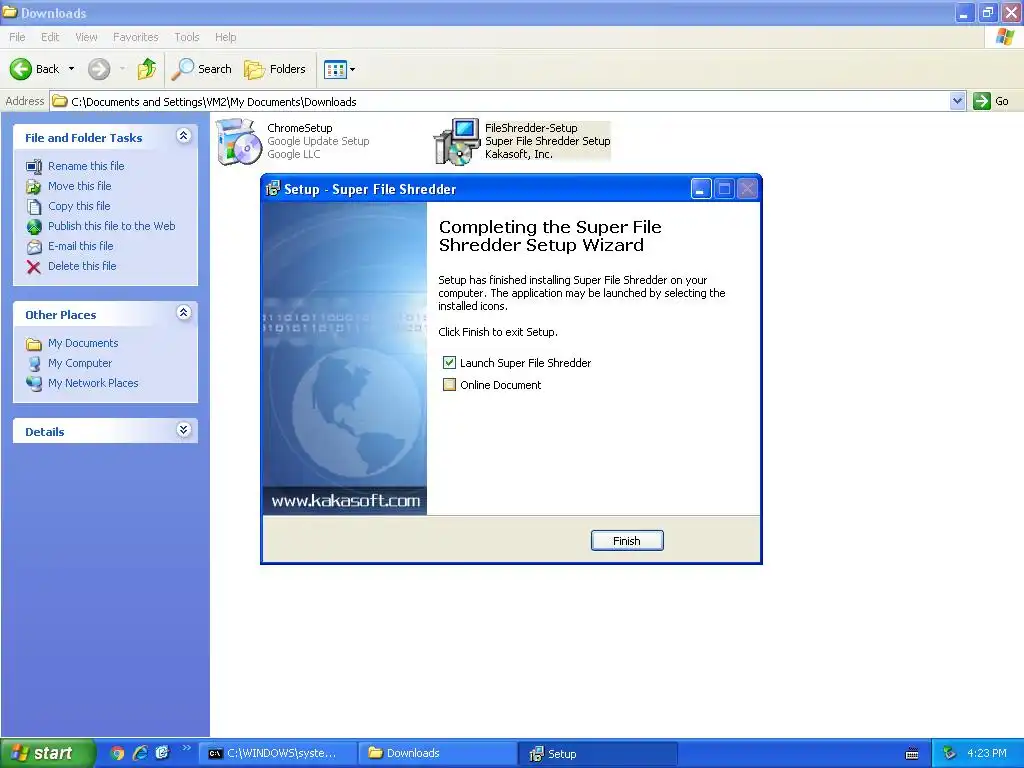Image resolution: width=1024 pixels, height=768 pixels.
Task: Click the Start button
Action: click(46, 753)
